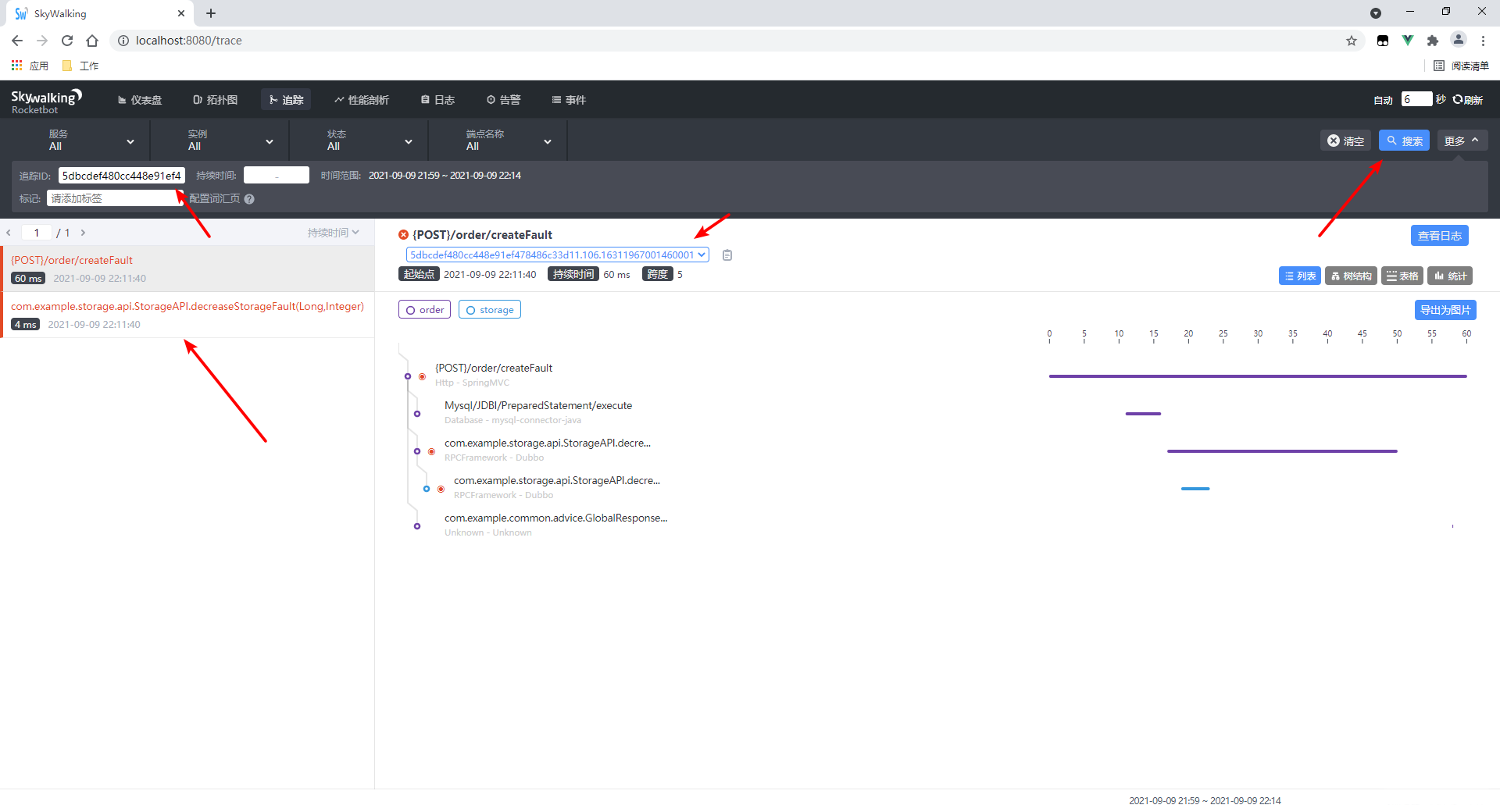Toggle the storage service filter

(490, 310)
